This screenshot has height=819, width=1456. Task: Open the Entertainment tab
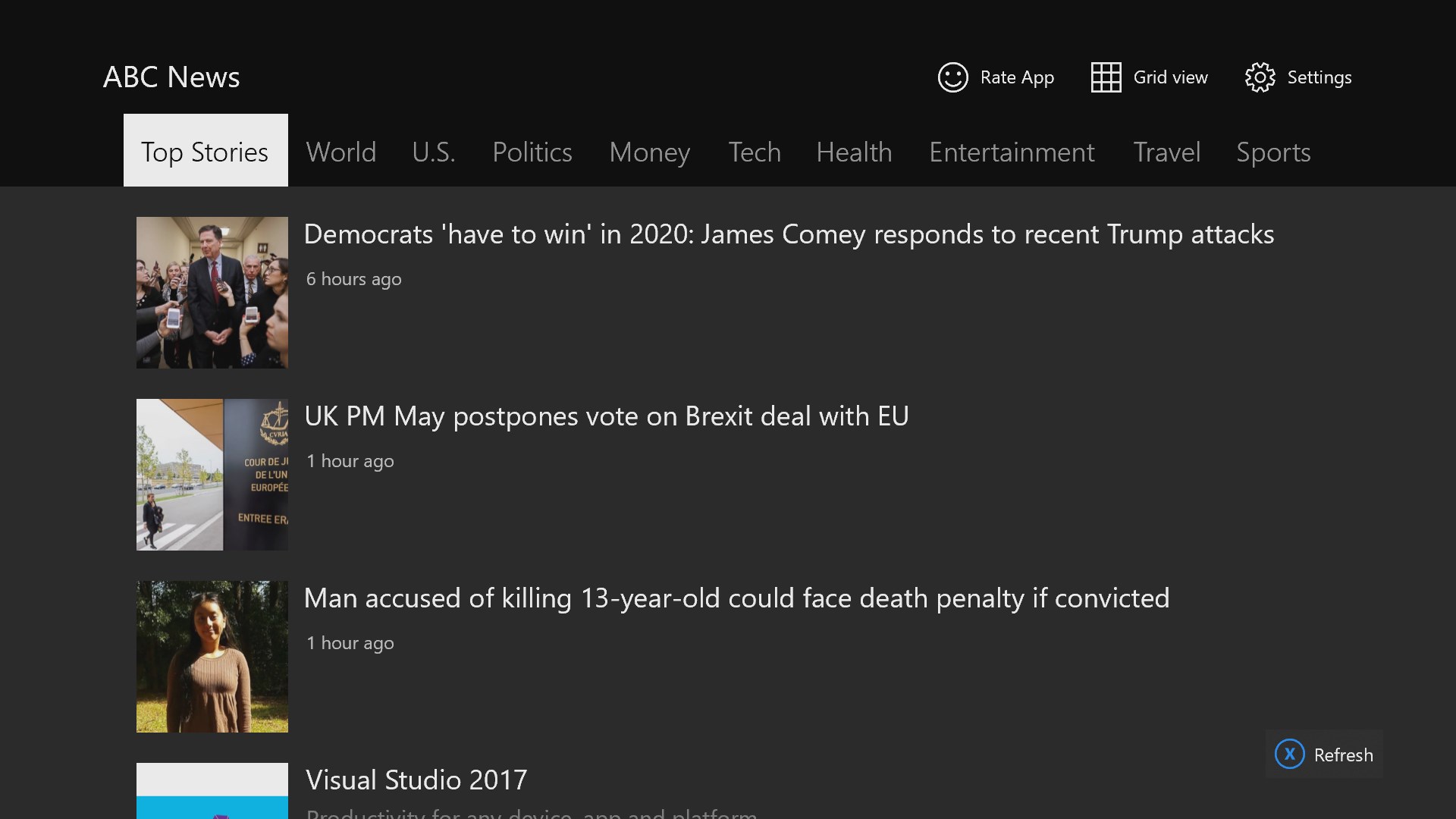click(x=1012, y=152)
